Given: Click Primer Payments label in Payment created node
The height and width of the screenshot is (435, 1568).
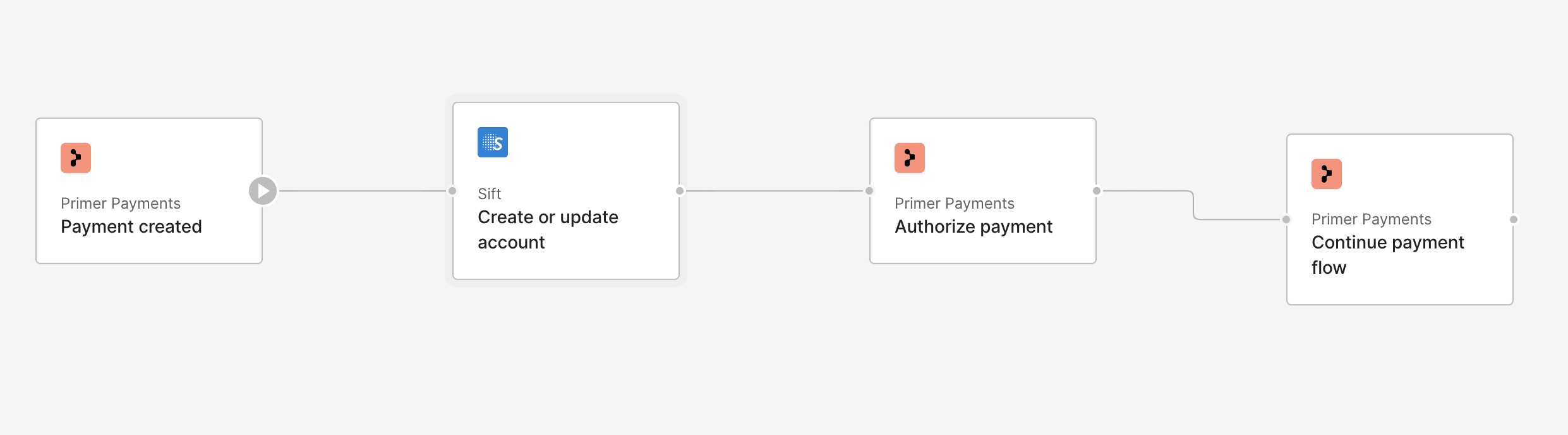Looking at the screenshot, I should (x=121, y=204).
